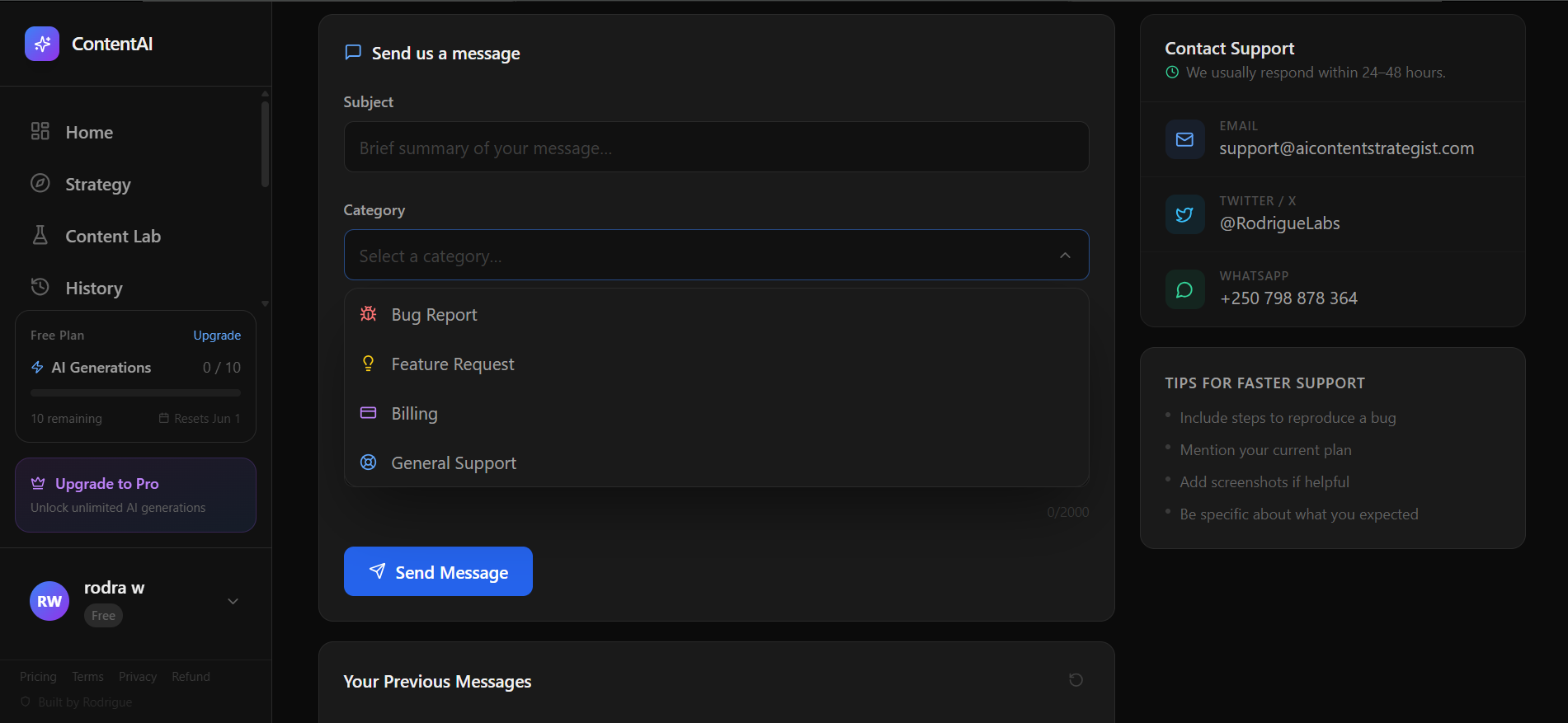Open the Pricing footer link

tap(38, 676)
